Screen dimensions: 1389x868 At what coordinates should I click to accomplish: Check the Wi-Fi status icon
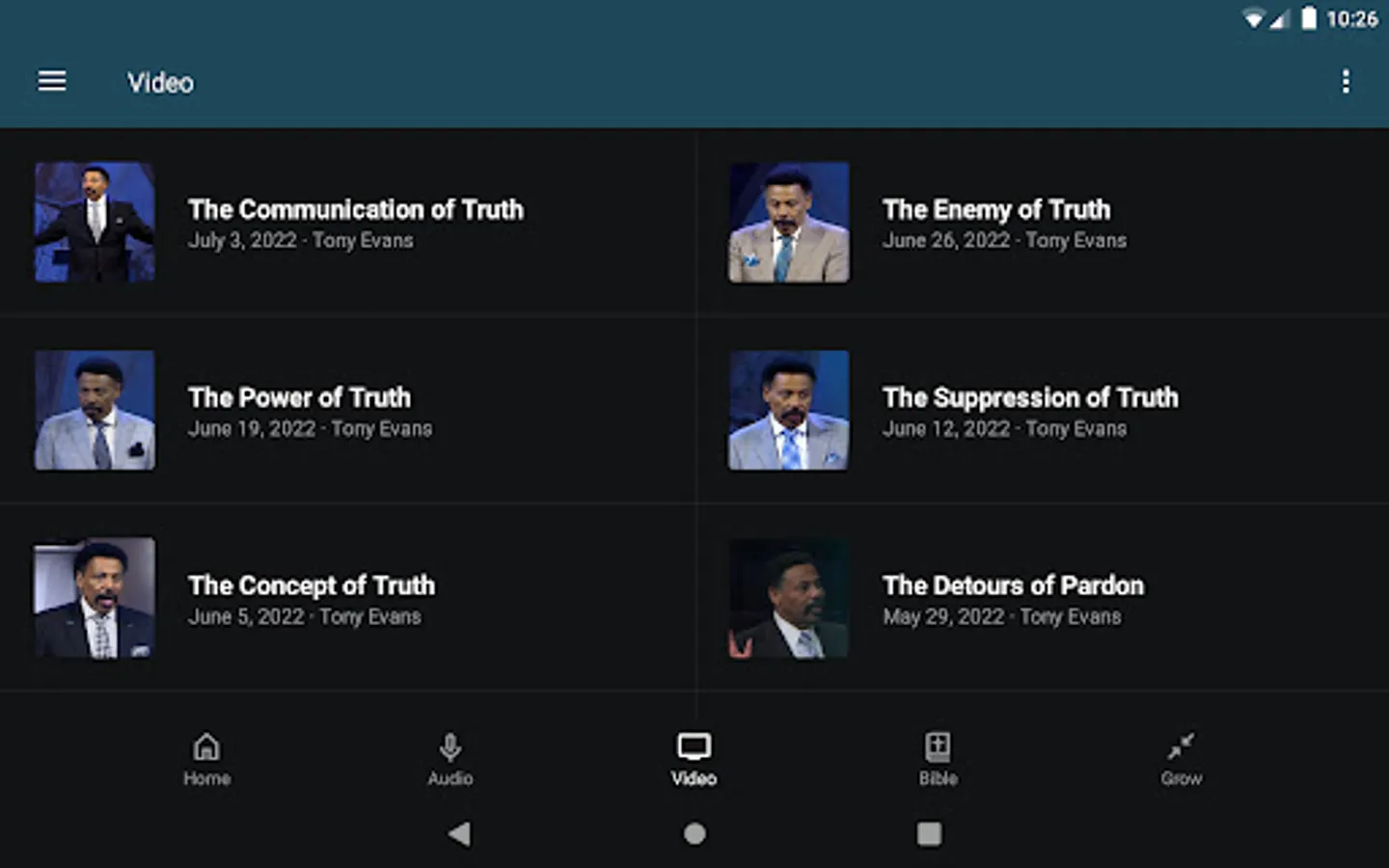(1253, 18)
